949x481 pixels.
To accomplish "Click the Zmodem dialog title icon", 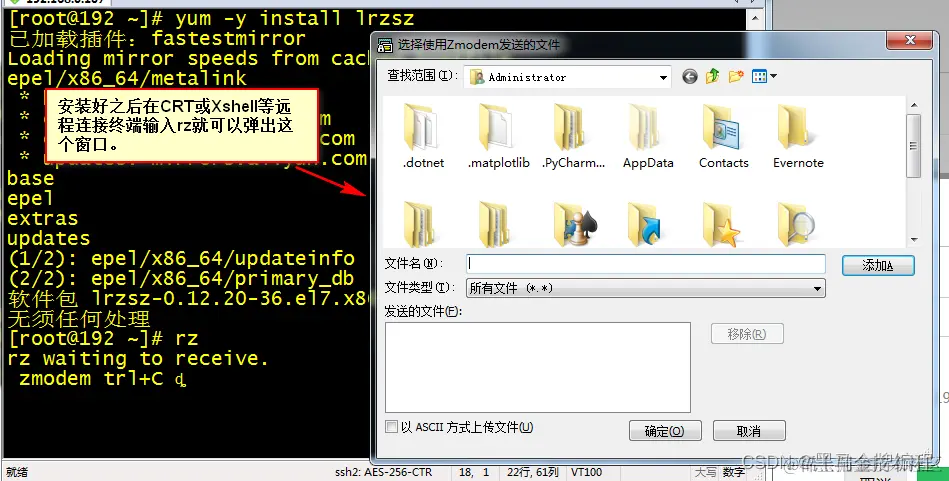I will (385, 45).
